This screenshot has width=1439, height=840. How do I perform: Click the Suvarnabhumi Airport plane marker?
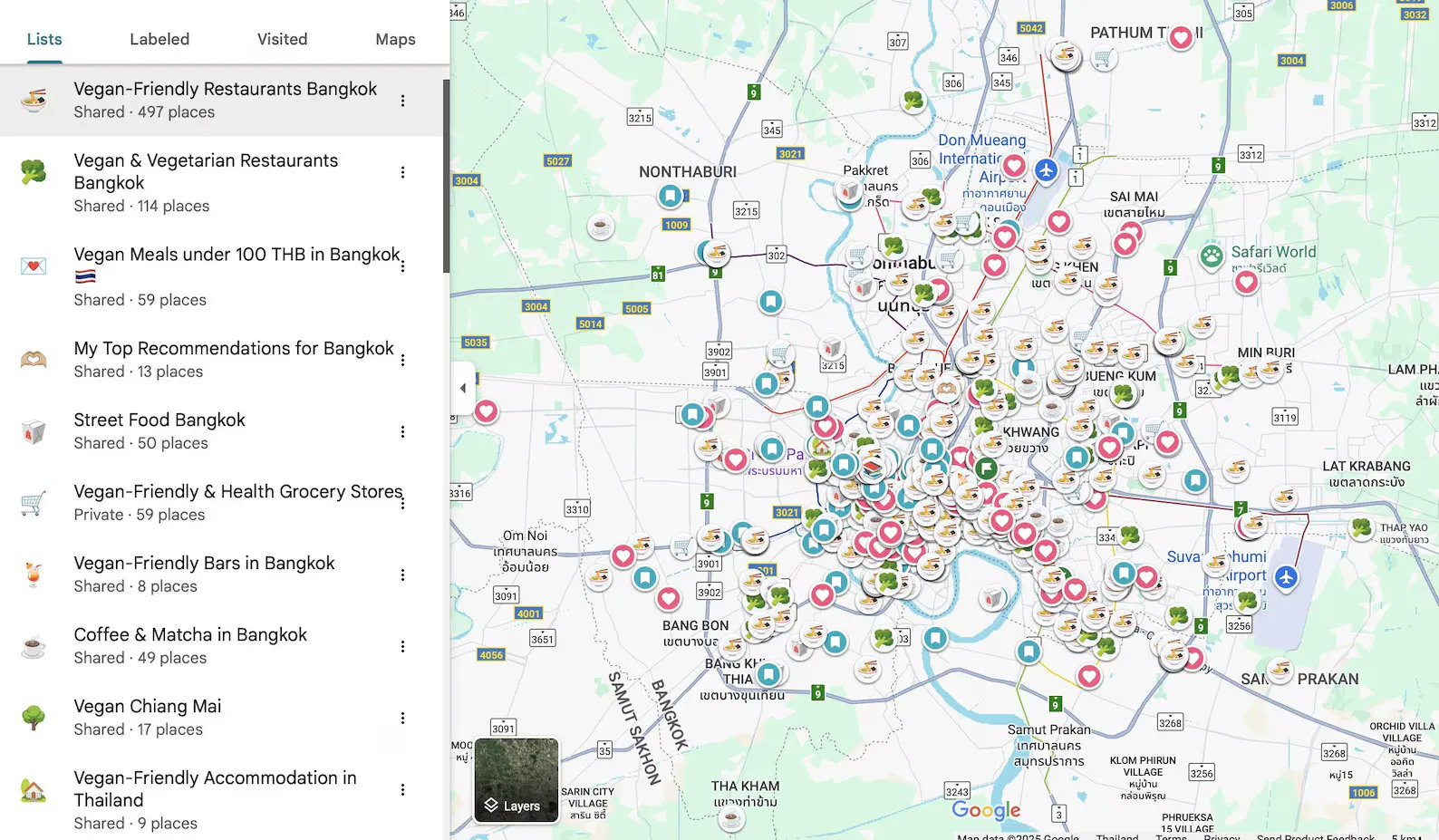pyautogui.click(x=1286, y=576)
